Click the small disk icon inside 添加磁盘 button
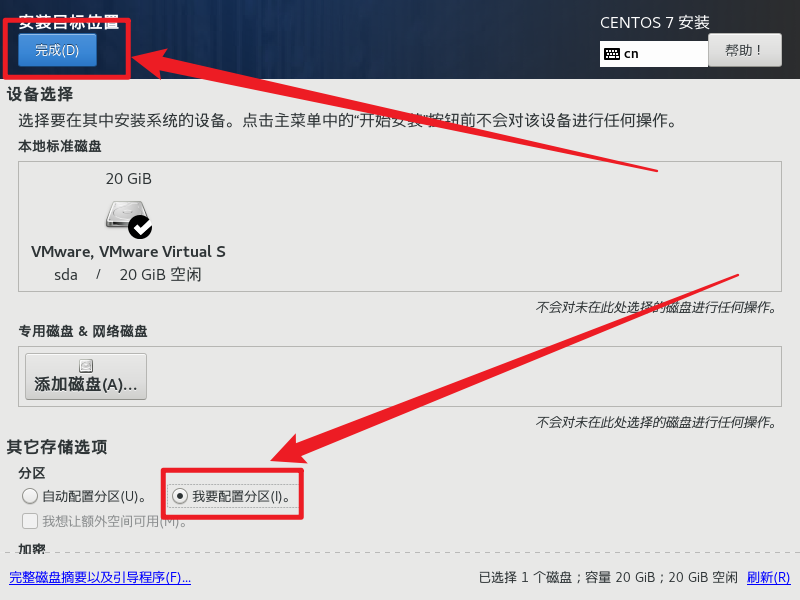800x600 pixels. 86,365
